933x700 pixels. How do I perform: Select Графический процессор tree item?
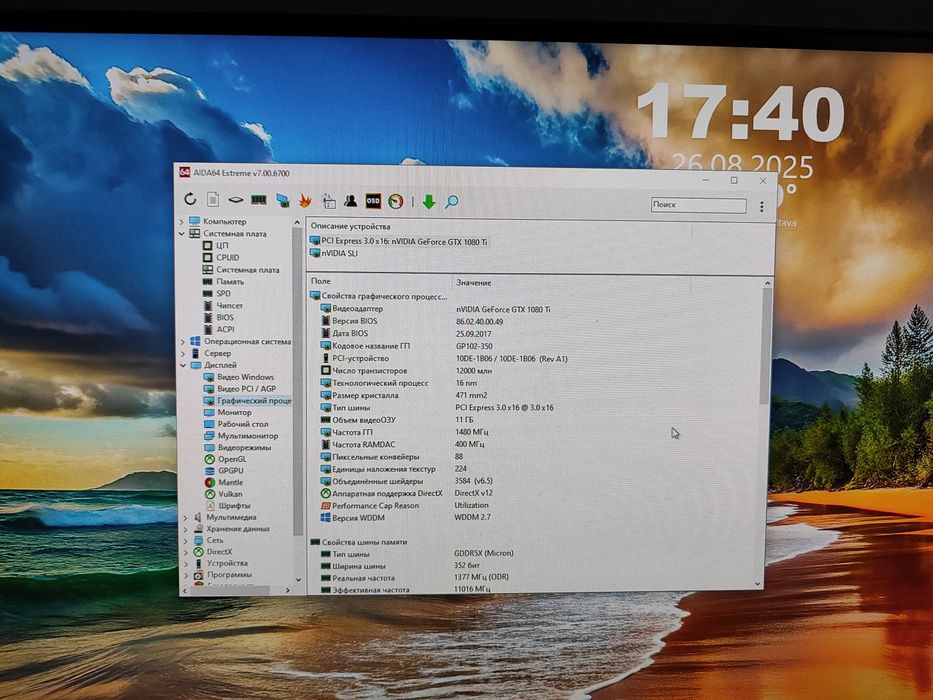(254, 401)
